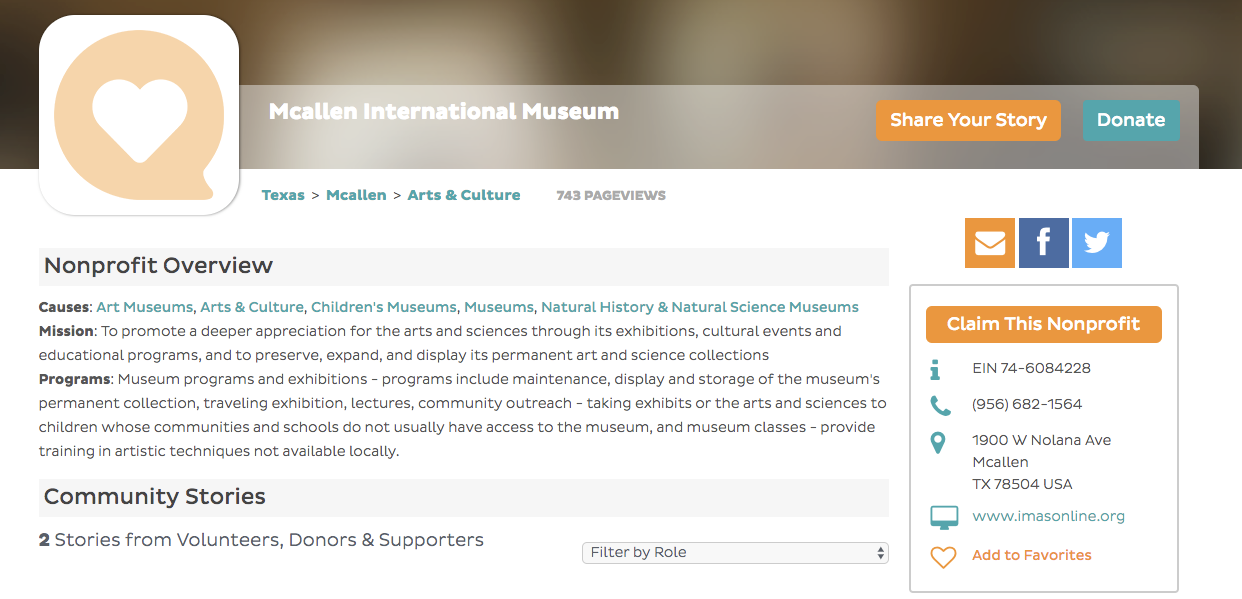Open the Art Museums cause link
This screenshot has width=1242, height=599.
144,307
